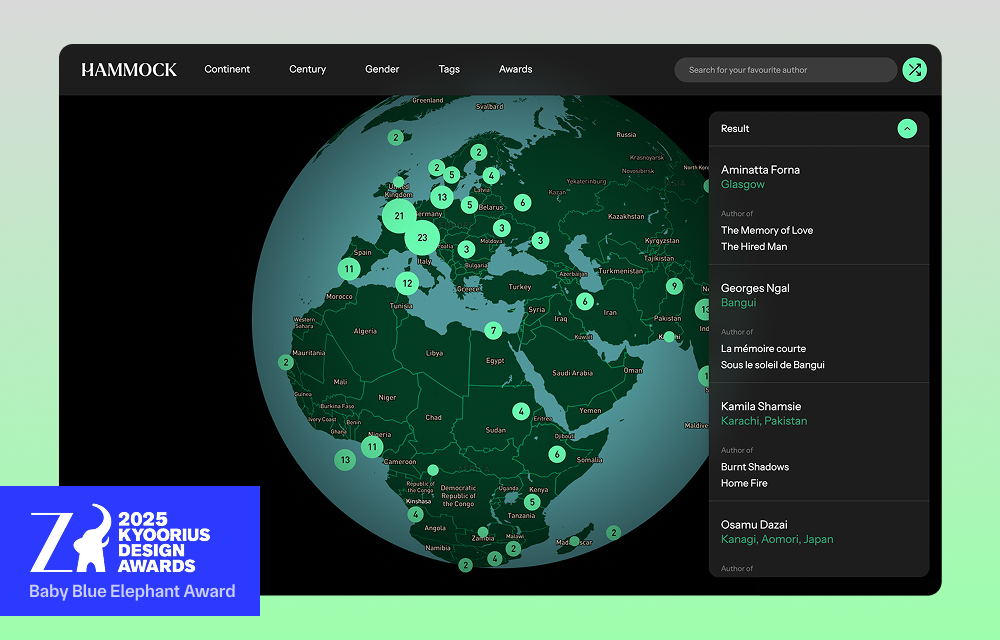Screen dimensions: 1000x640
Task: Click the cluster 12 near Tunisia
Action: point(407,284)
